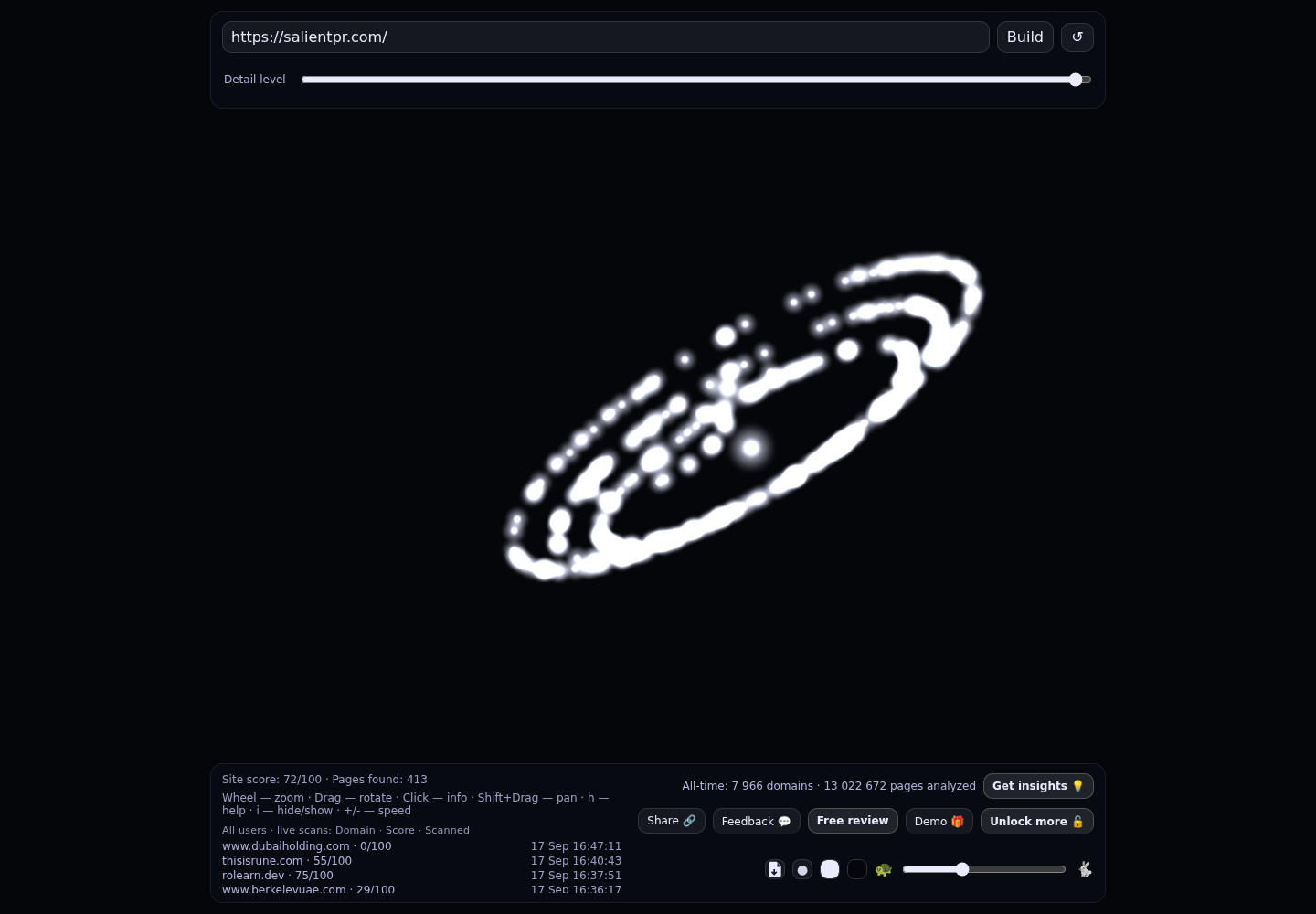Screen dimensions: 1316x914
Task: Click the Site score 72/100 text
Action: (x=271, y=780)
